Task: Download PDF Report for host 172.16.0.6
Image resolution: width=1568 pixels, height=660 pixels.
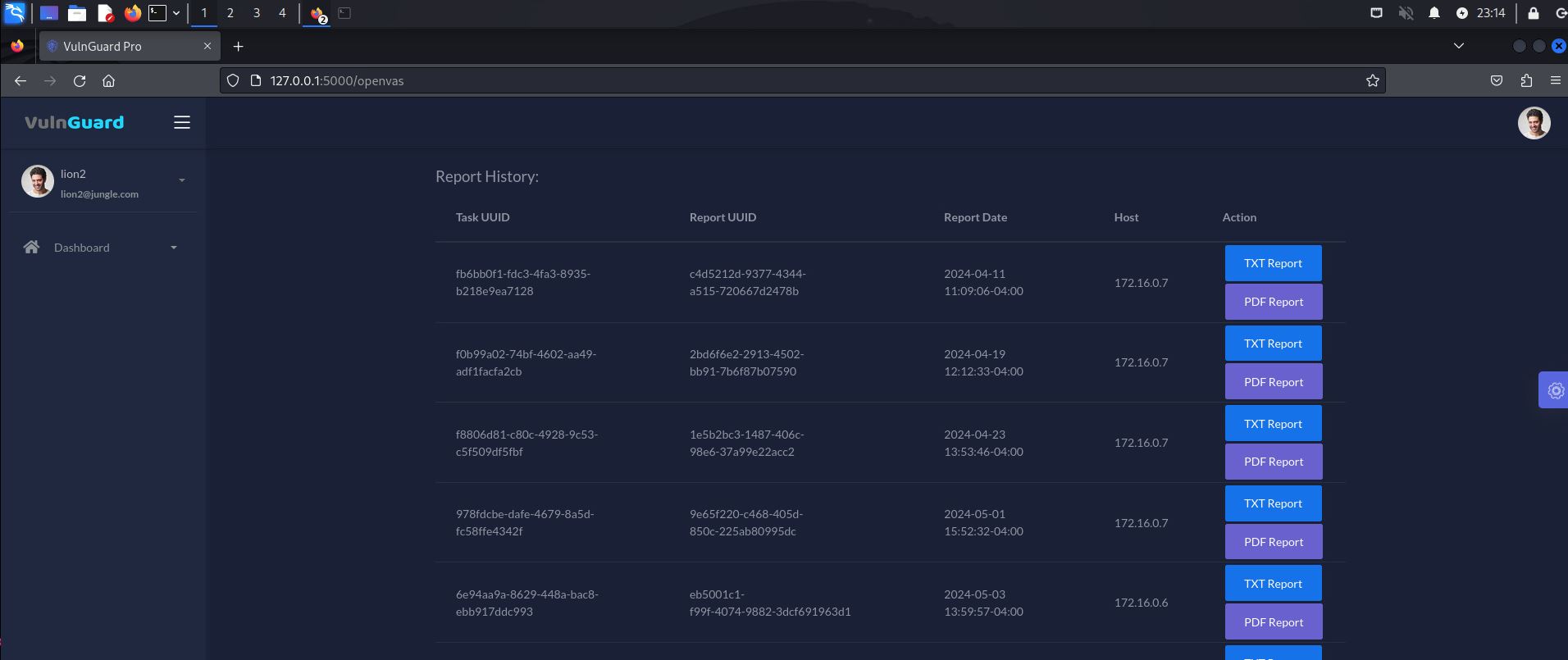Action: tap(1273, 622)
